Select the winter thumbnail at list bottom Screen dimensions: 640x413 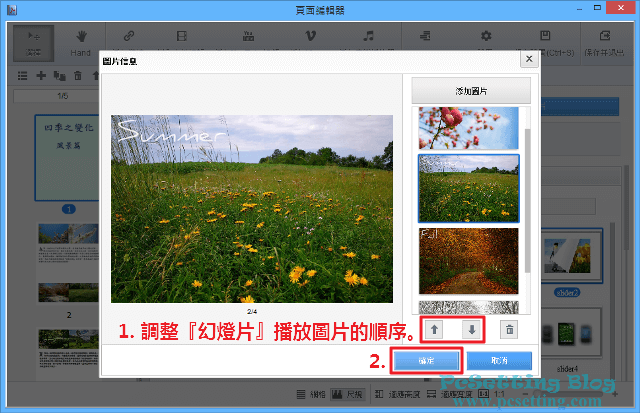pyautogui.click(x=468, y=306)
